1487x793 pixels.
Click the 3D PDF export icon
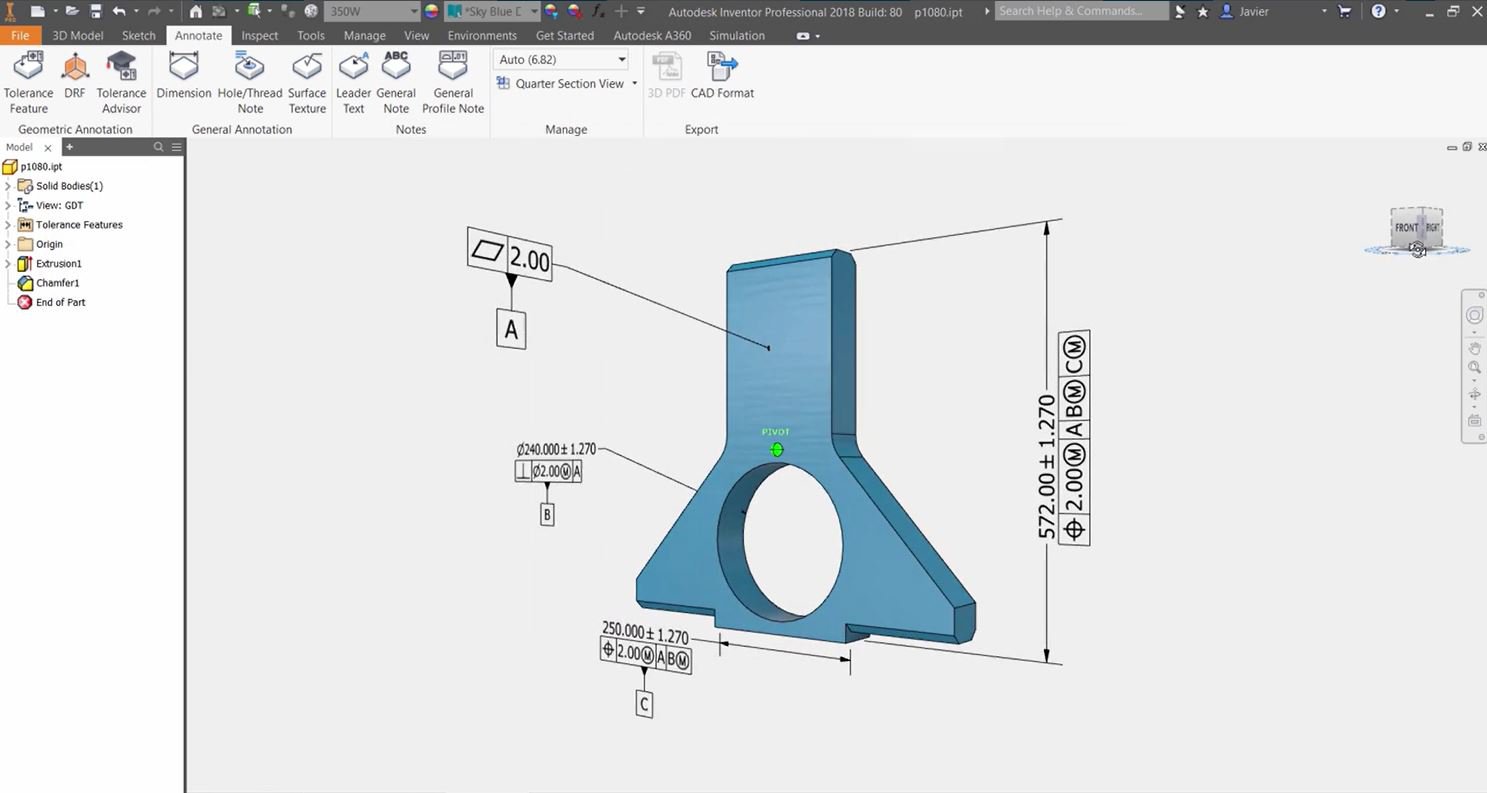coord(666,68)
